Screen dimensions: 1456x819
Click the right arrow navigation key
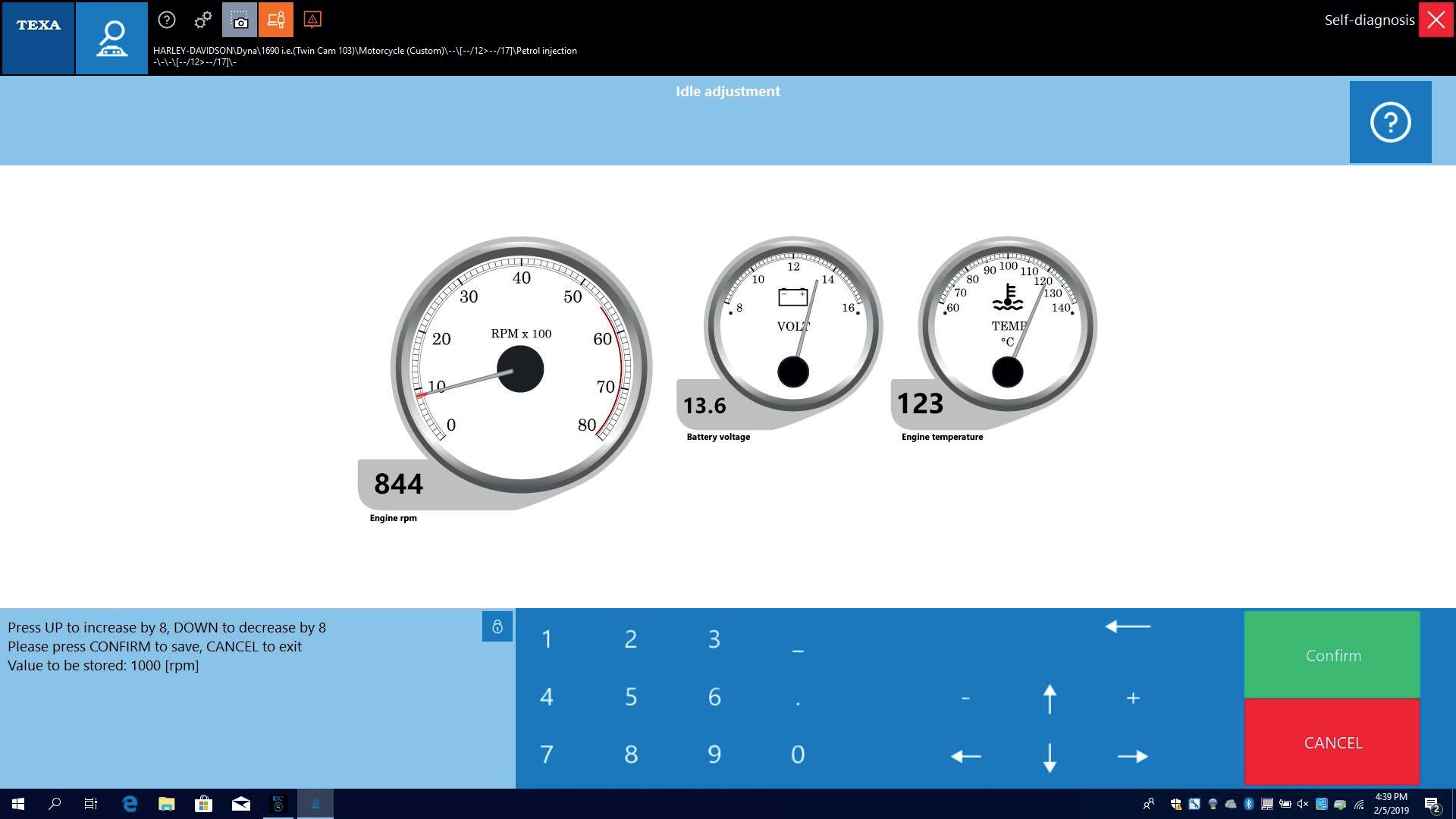(x=1132, y=755)
